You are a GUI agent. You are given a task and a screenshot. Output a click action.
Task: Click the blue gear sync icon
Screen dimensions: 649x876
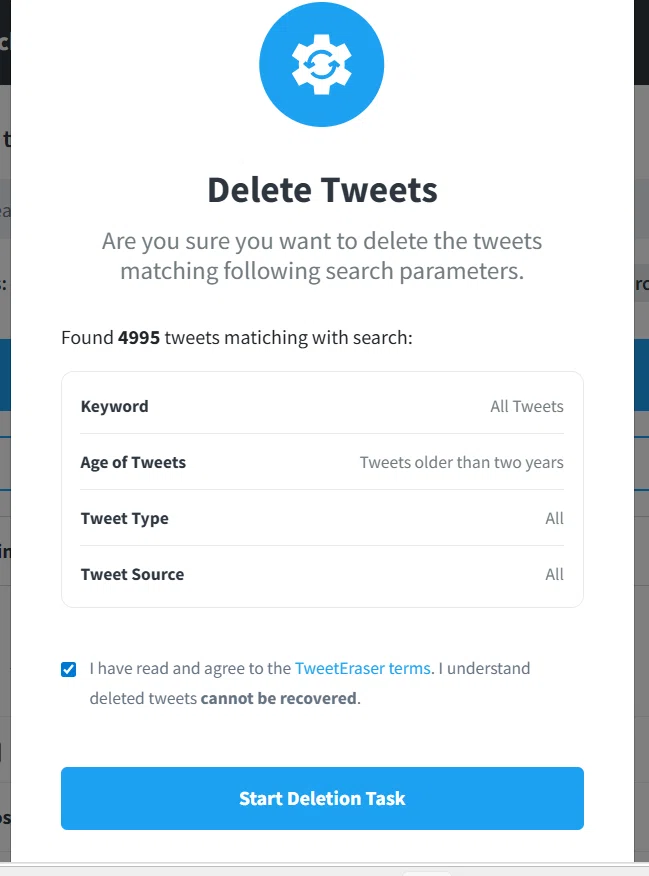[322, 64]
